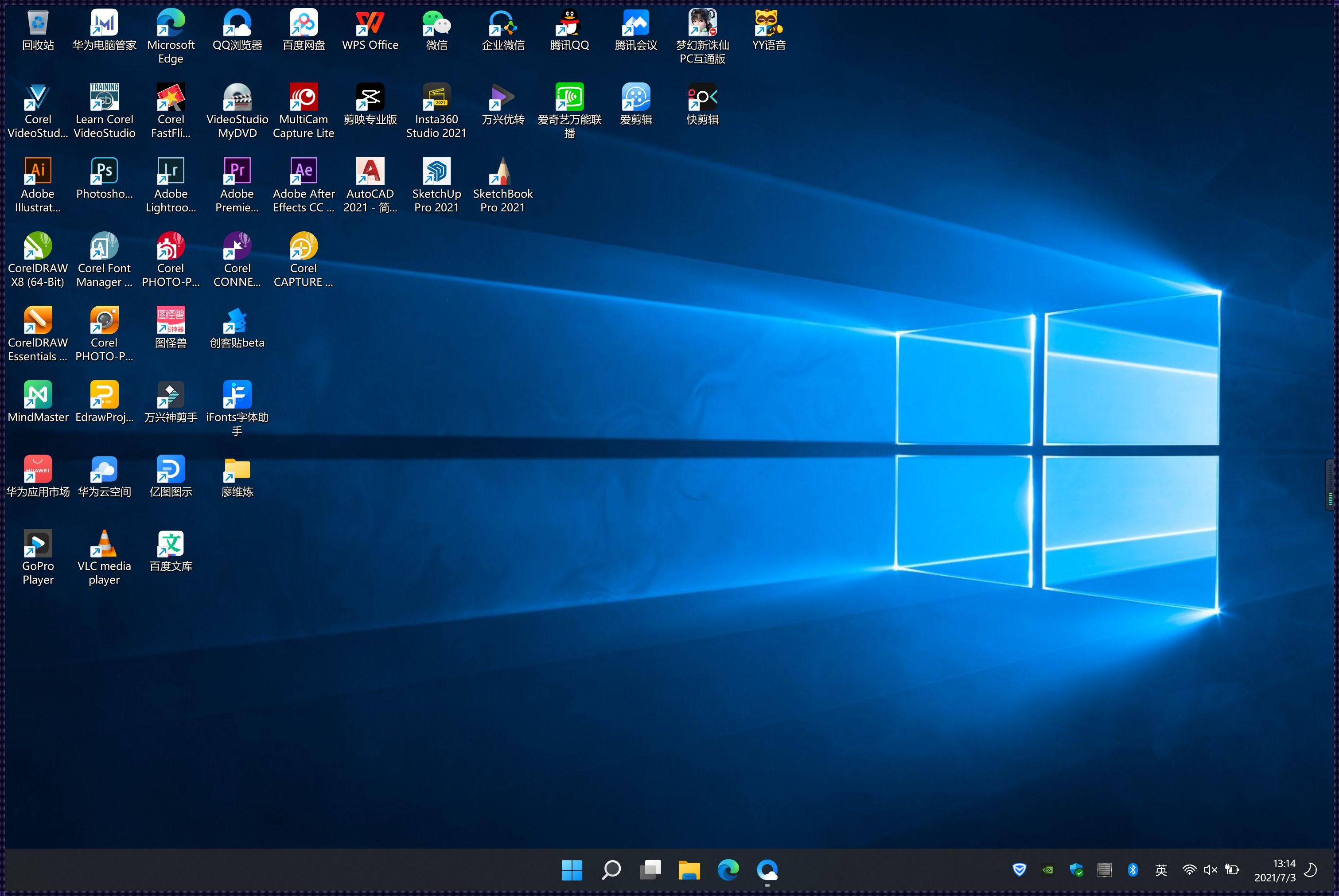Select red Corel PHOTO-PAINT balloon icon

pyautogui.click(x=171, y=247)
